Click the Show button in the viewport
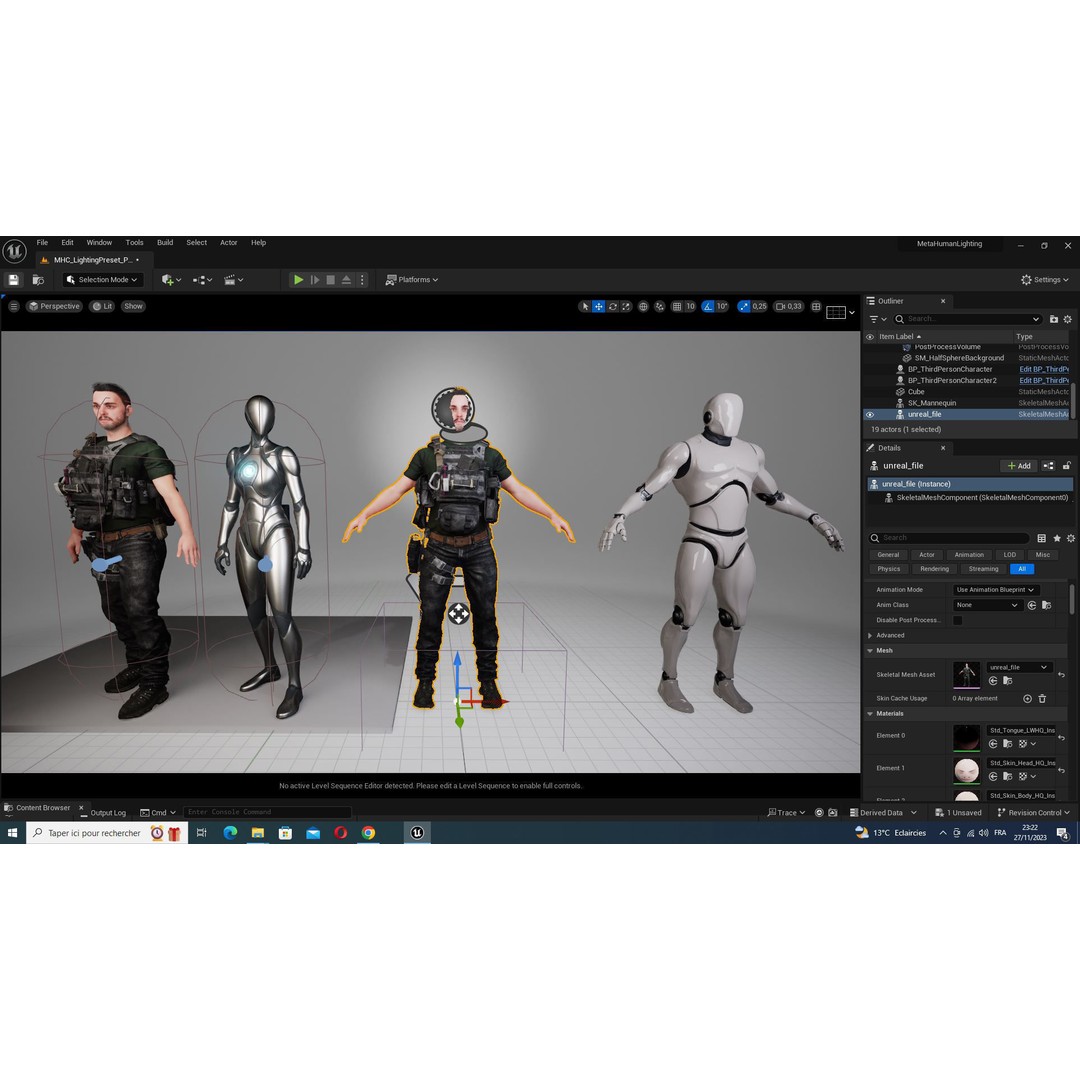This screenshot has height=1080, width=1080. 134,307
